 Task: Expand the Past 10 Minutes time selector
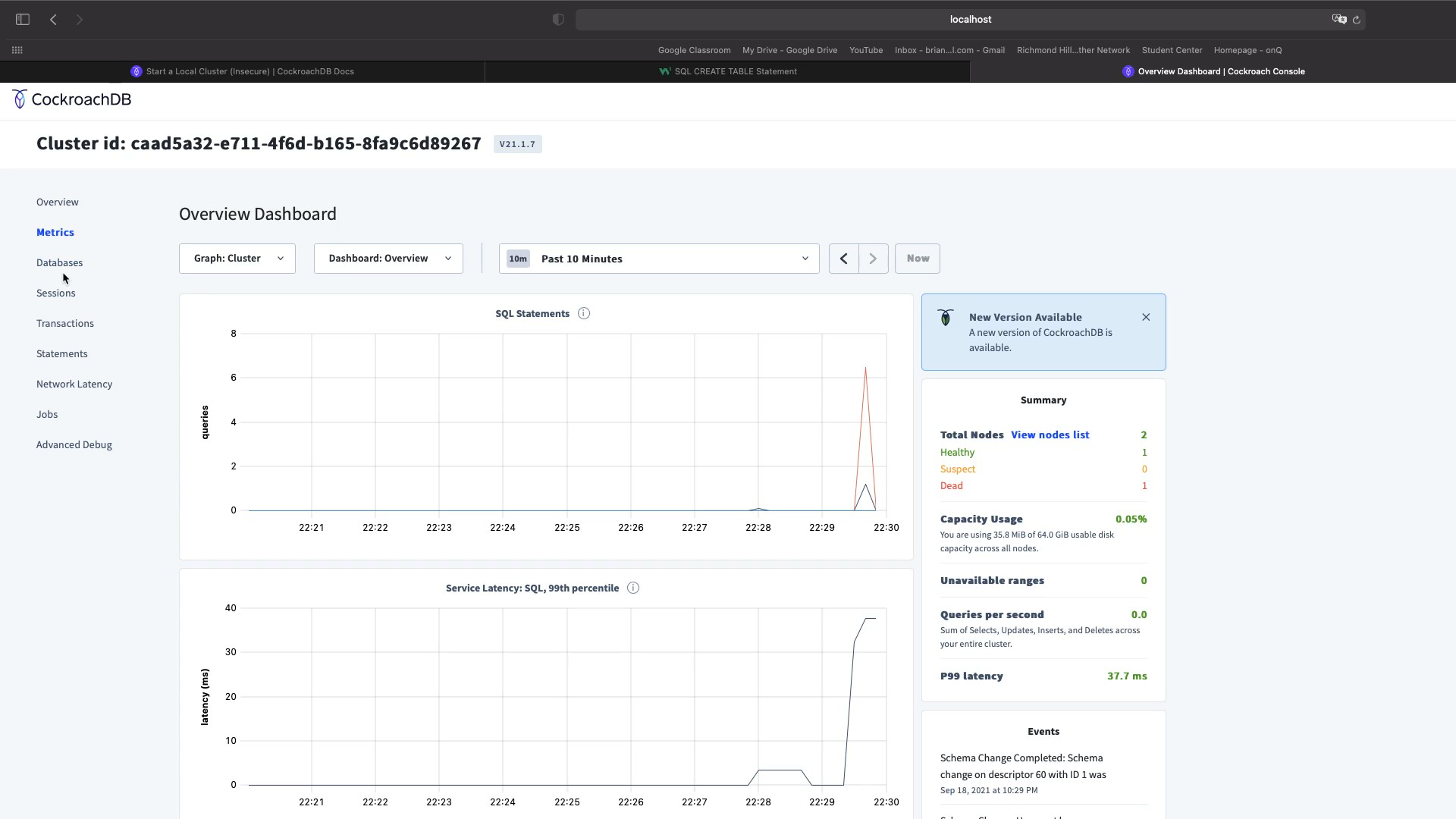pyautogui.click(x=658, y=259)
